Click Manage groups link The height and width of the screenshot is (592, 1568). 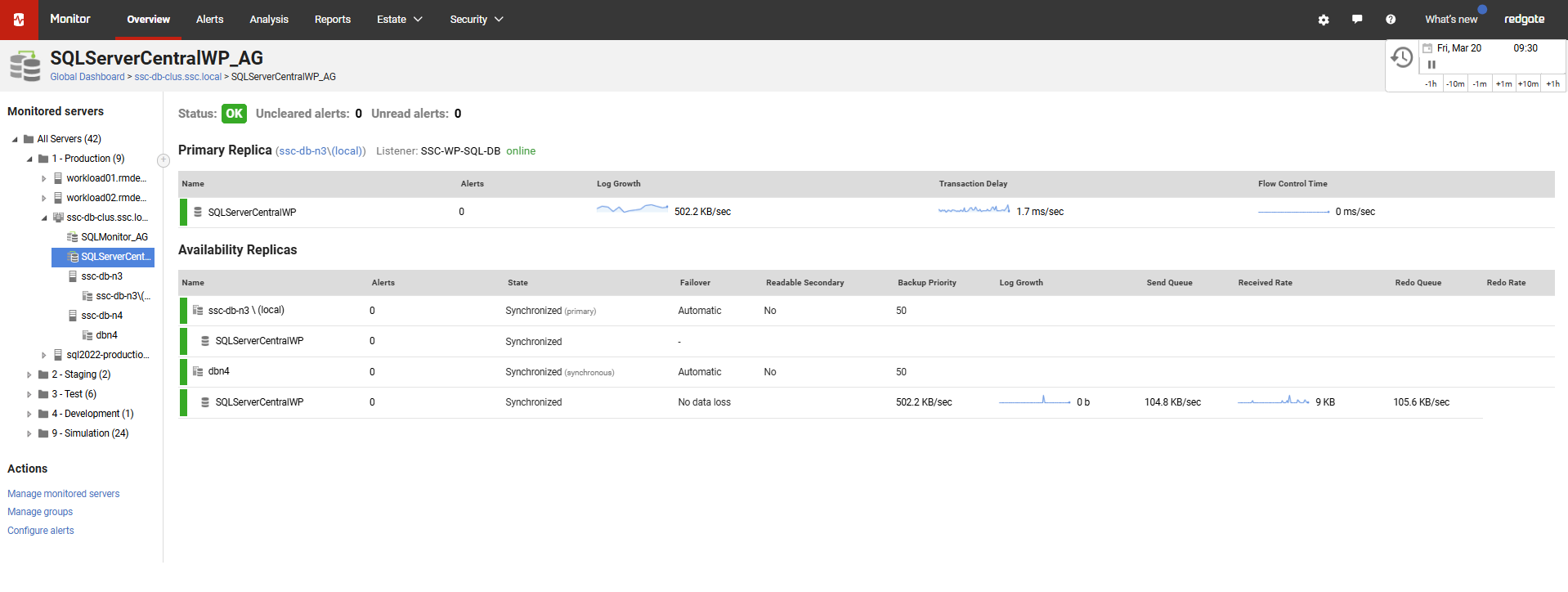pos(40,512)
